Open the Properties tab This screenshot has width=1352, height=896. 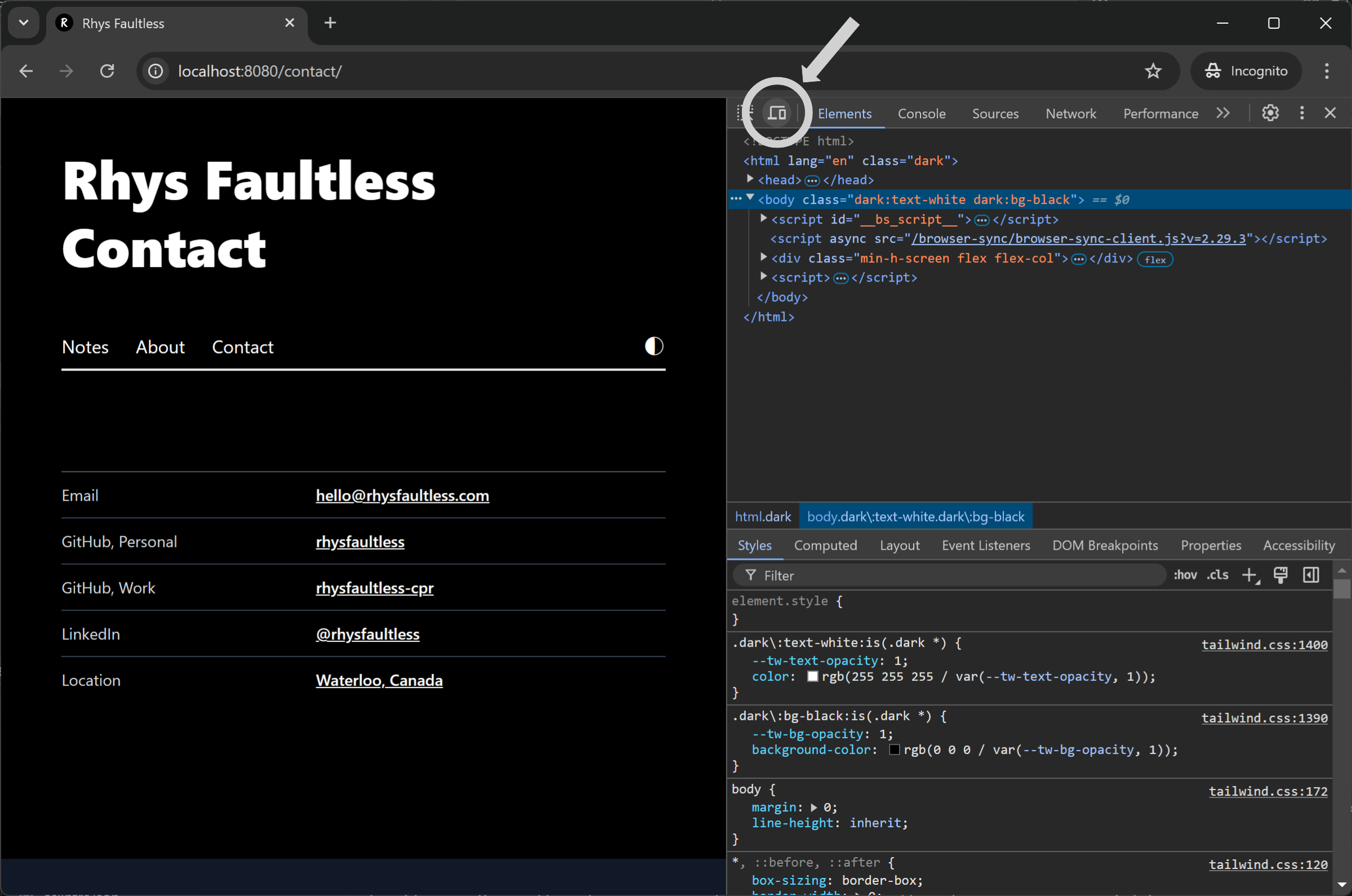point(1210,546)
